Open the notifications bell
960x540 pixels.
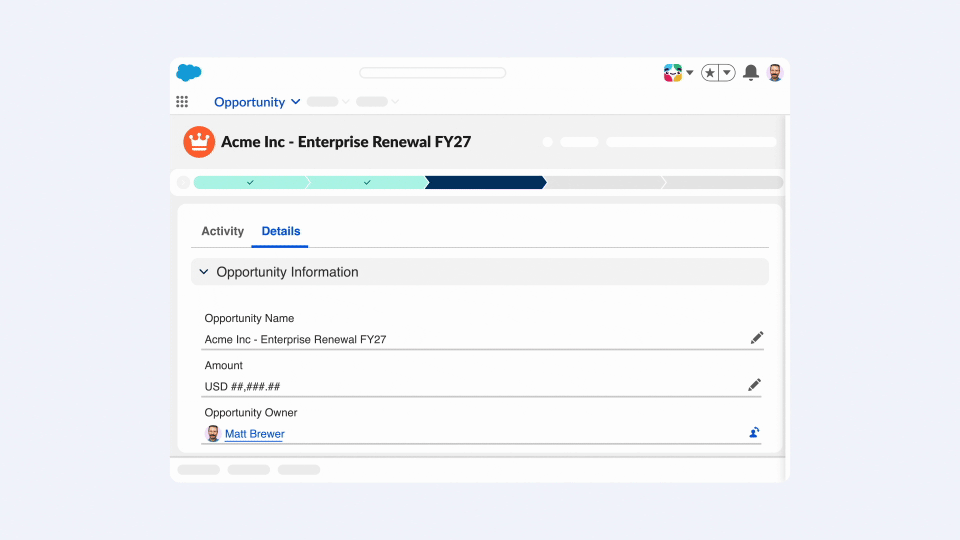(x=751, y=73)
